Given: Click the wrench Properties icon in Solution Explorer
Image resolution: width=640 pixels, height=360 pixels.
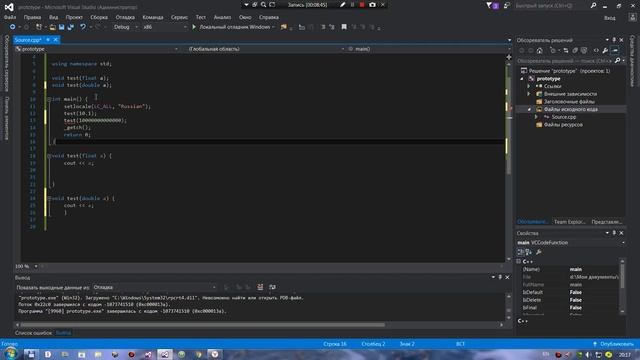Looking at the screenshot, I should [x=605, y=50].
